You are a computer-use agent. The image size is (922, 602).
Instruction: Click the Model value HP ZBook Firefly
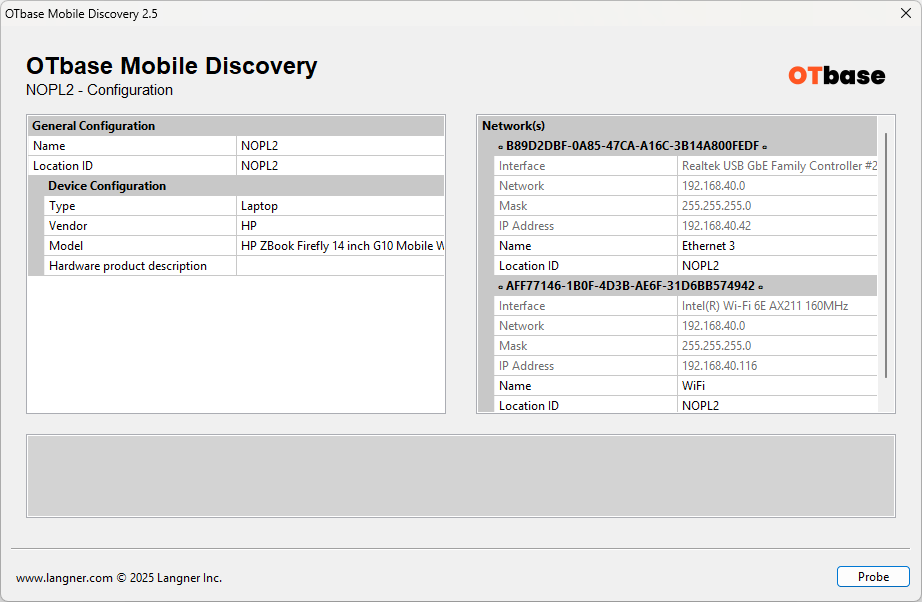click(340, 246)
